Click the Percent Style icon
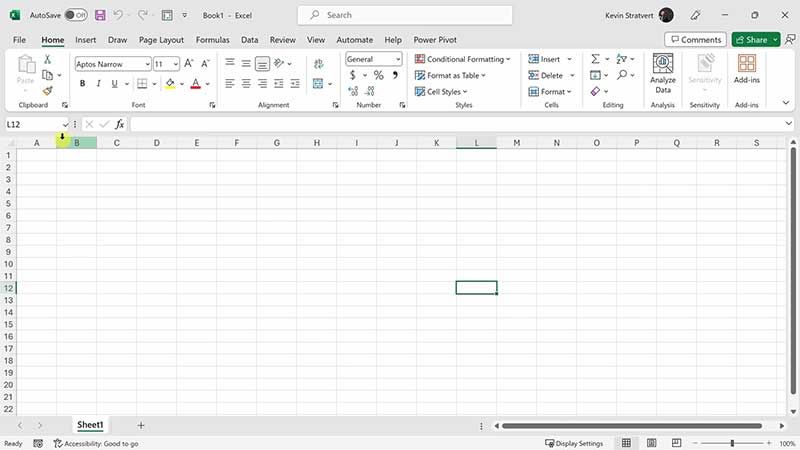Image resolution: width=800 pixels, height=450 pixels. click(379, 75)
